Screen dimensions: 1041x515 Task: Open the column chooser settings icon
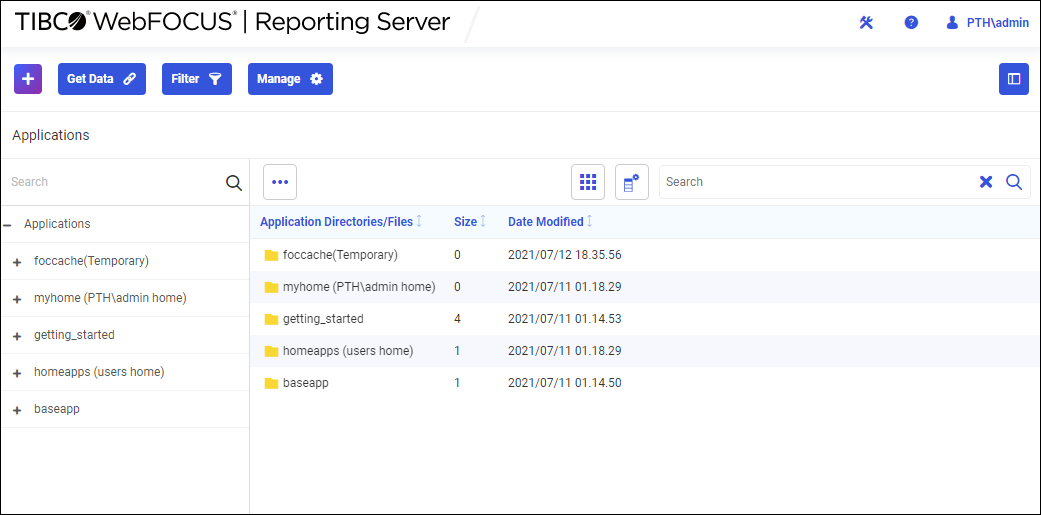pos(632,182)
